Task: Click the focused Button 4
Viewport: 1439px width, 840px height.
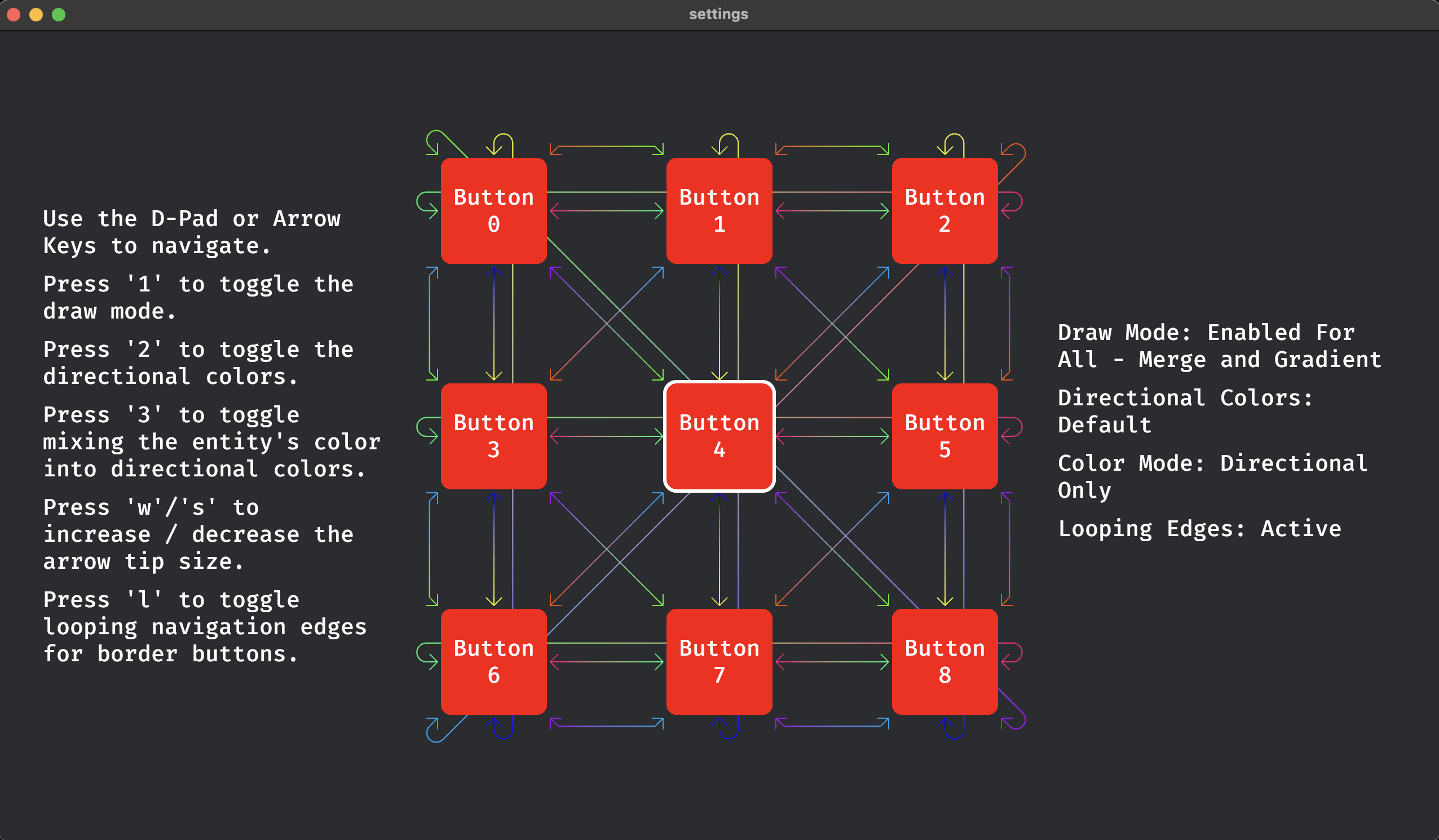Action: 719,436
